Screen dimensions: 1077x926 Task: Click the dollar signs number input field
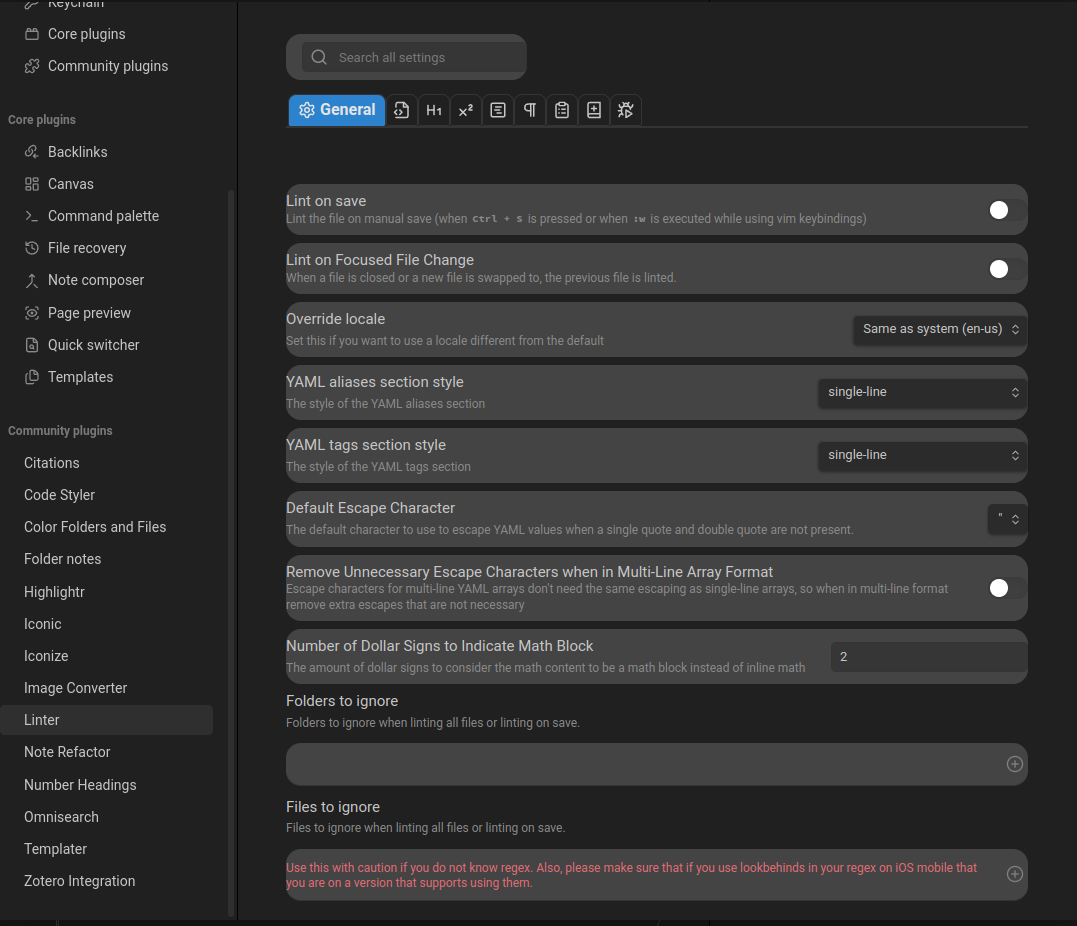click(x=927, y=657)
